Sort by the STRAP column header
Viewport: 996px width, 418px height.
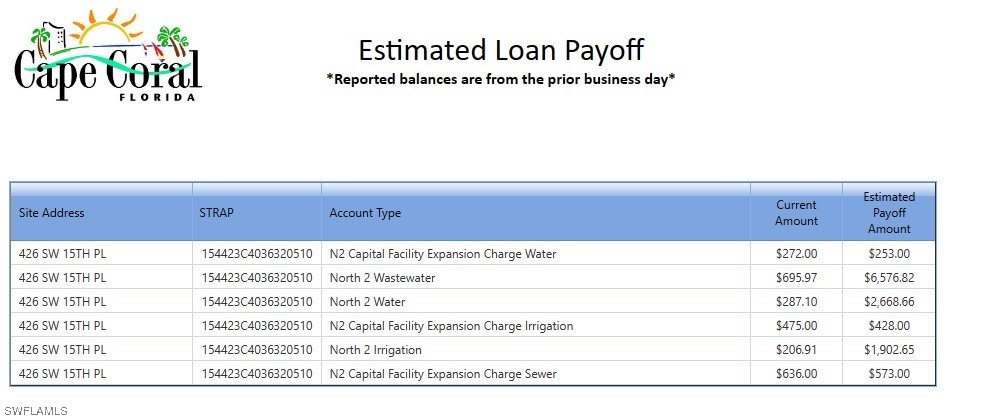216,213
